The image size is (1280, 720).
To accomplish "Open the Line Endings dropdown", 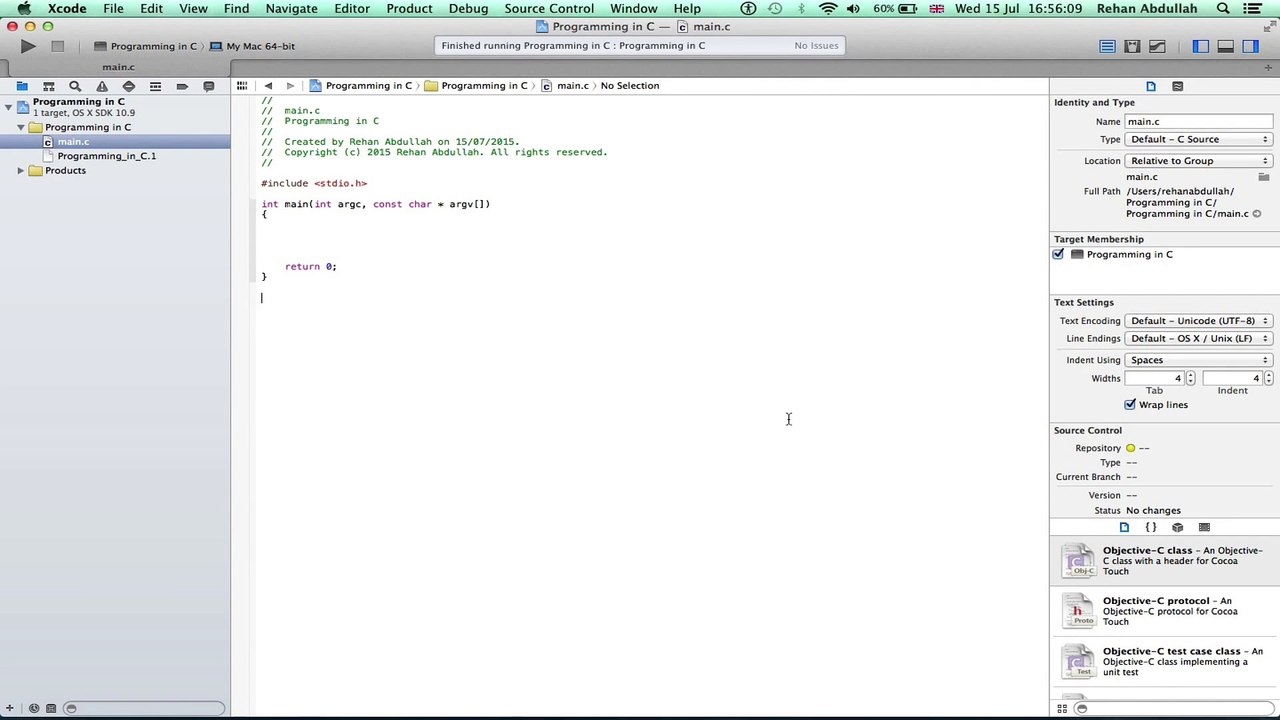I will point(1198,339).
